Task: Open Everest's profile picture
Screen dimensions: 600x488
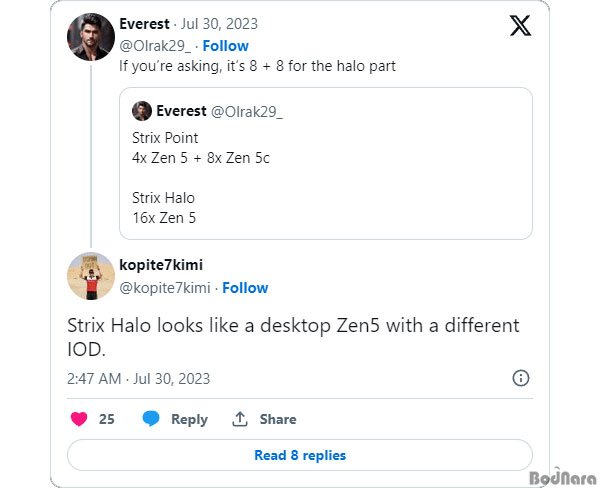Action: 91,37
